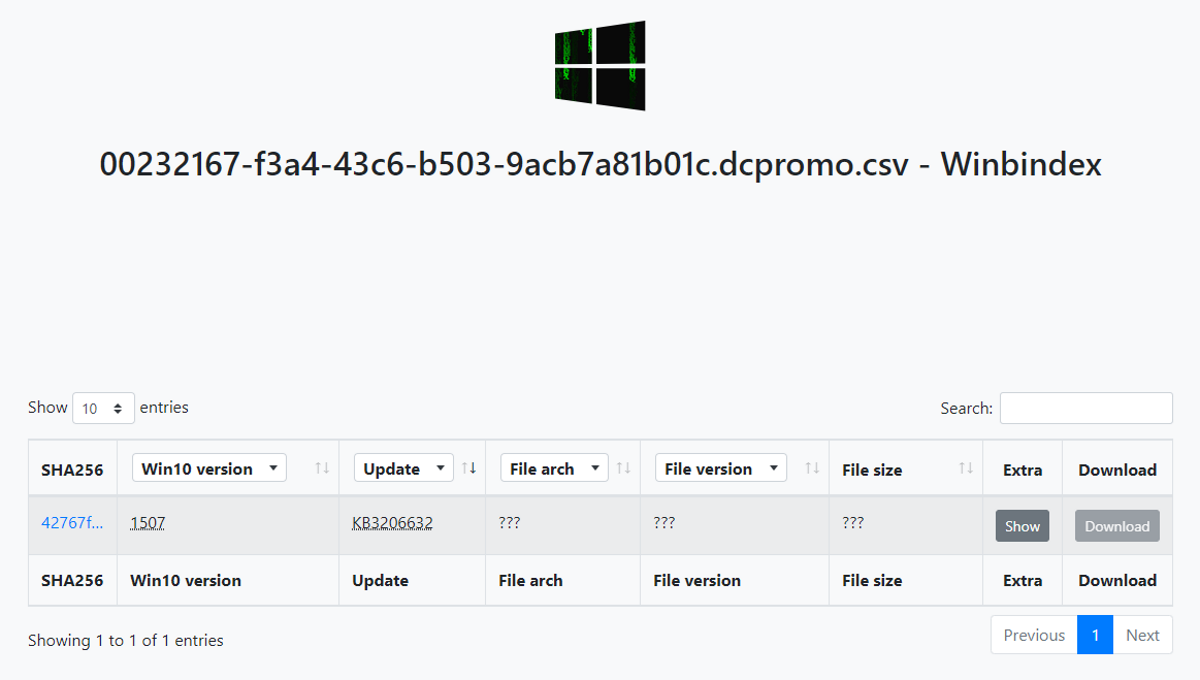Go to the Previous page
The width and height of the screenshot is (1200, 680).
[x=1034, y=635]
